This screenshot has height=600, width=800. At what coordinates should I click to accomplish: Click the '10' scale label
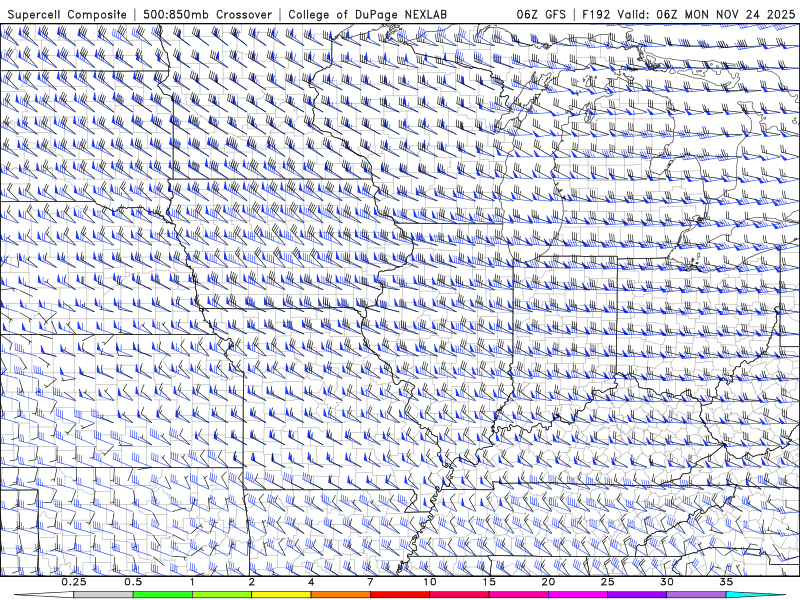point(430,582)
